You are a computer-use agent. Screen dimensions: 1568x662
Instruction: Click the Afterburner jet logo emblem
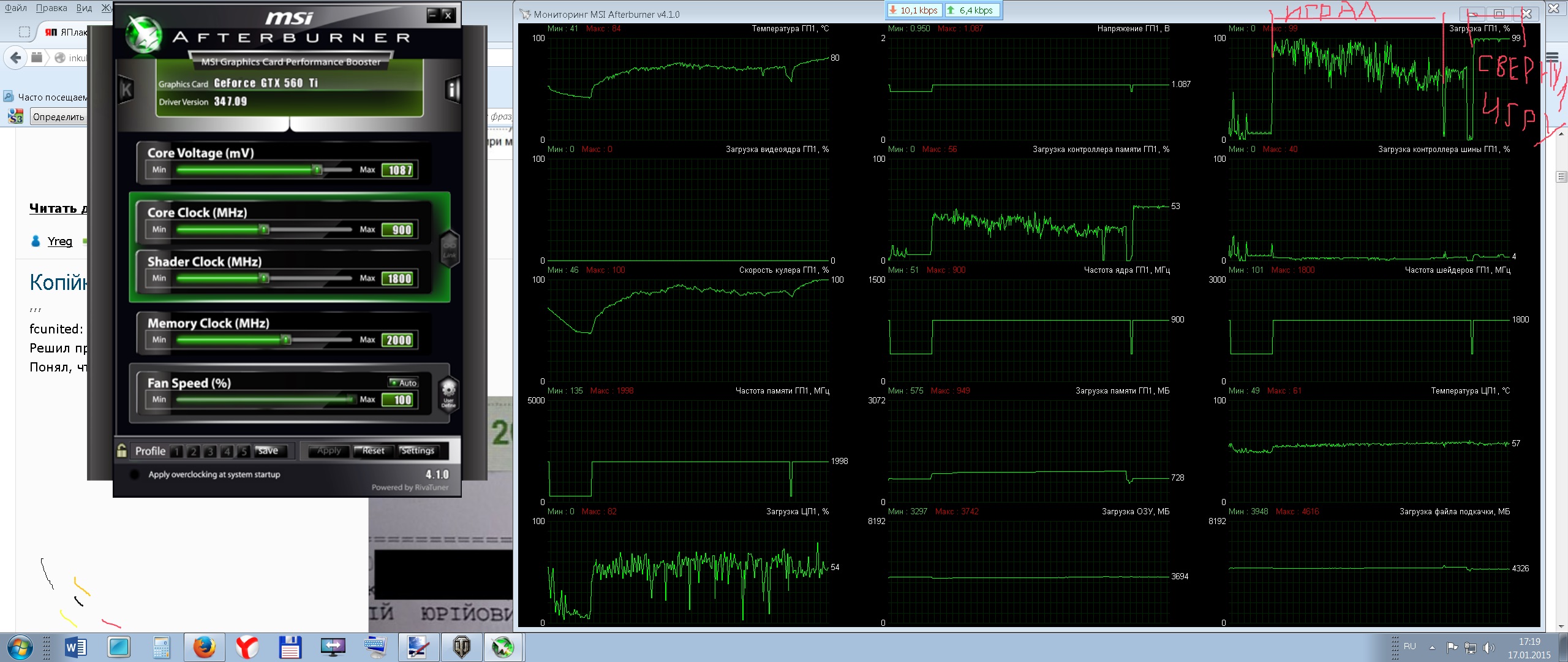144,34
